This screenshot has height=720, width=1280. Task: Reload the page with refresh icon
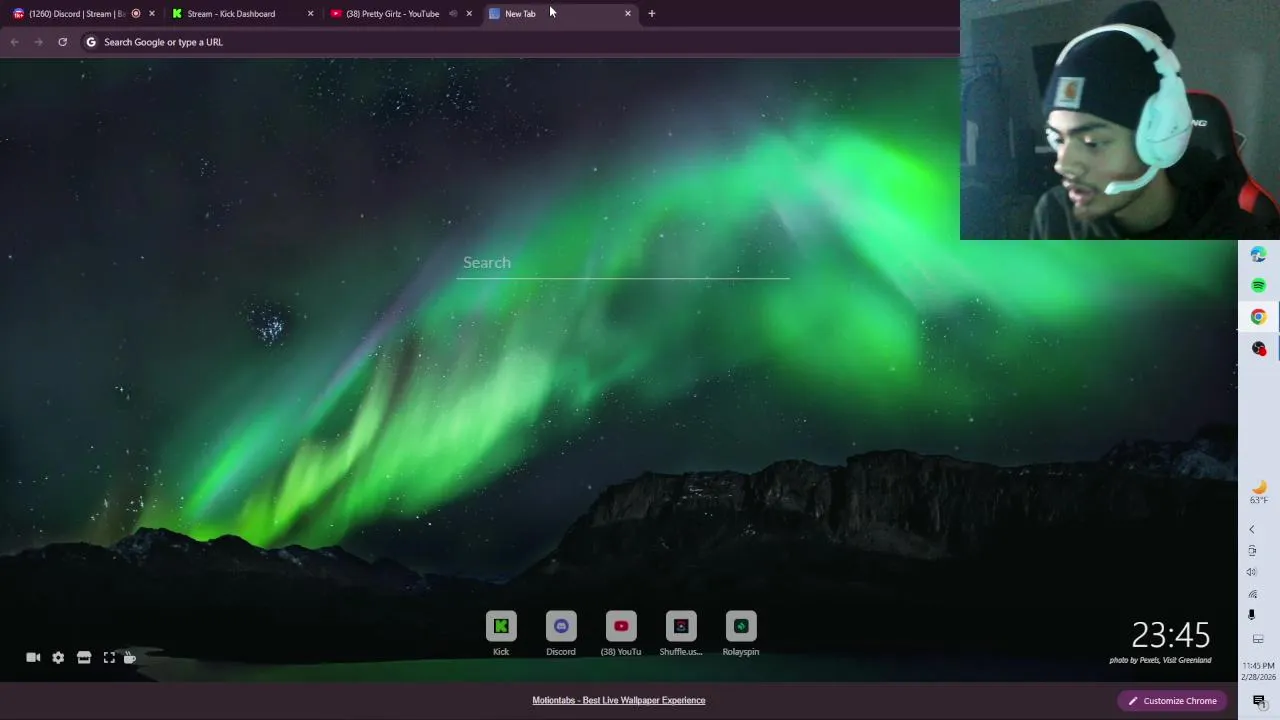[62, 42]
